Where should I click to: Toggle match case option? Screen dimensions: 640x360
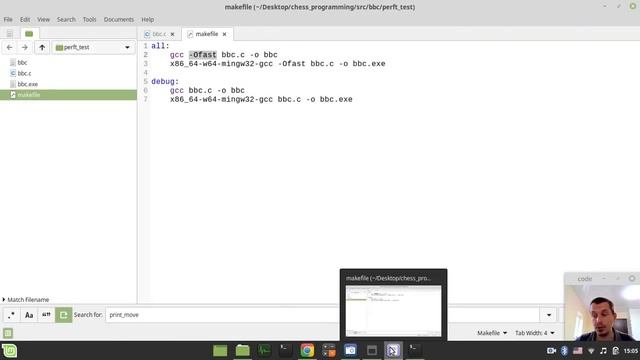(29, 315)
